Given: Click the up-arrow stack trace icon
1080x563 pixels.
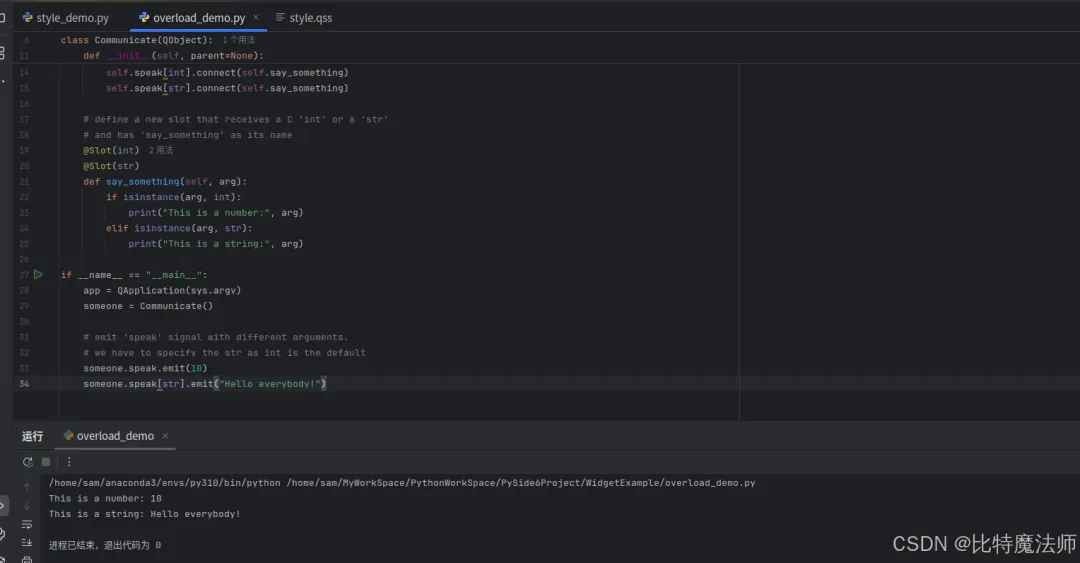Looking at the screenshot, I should tap(27, 488).
